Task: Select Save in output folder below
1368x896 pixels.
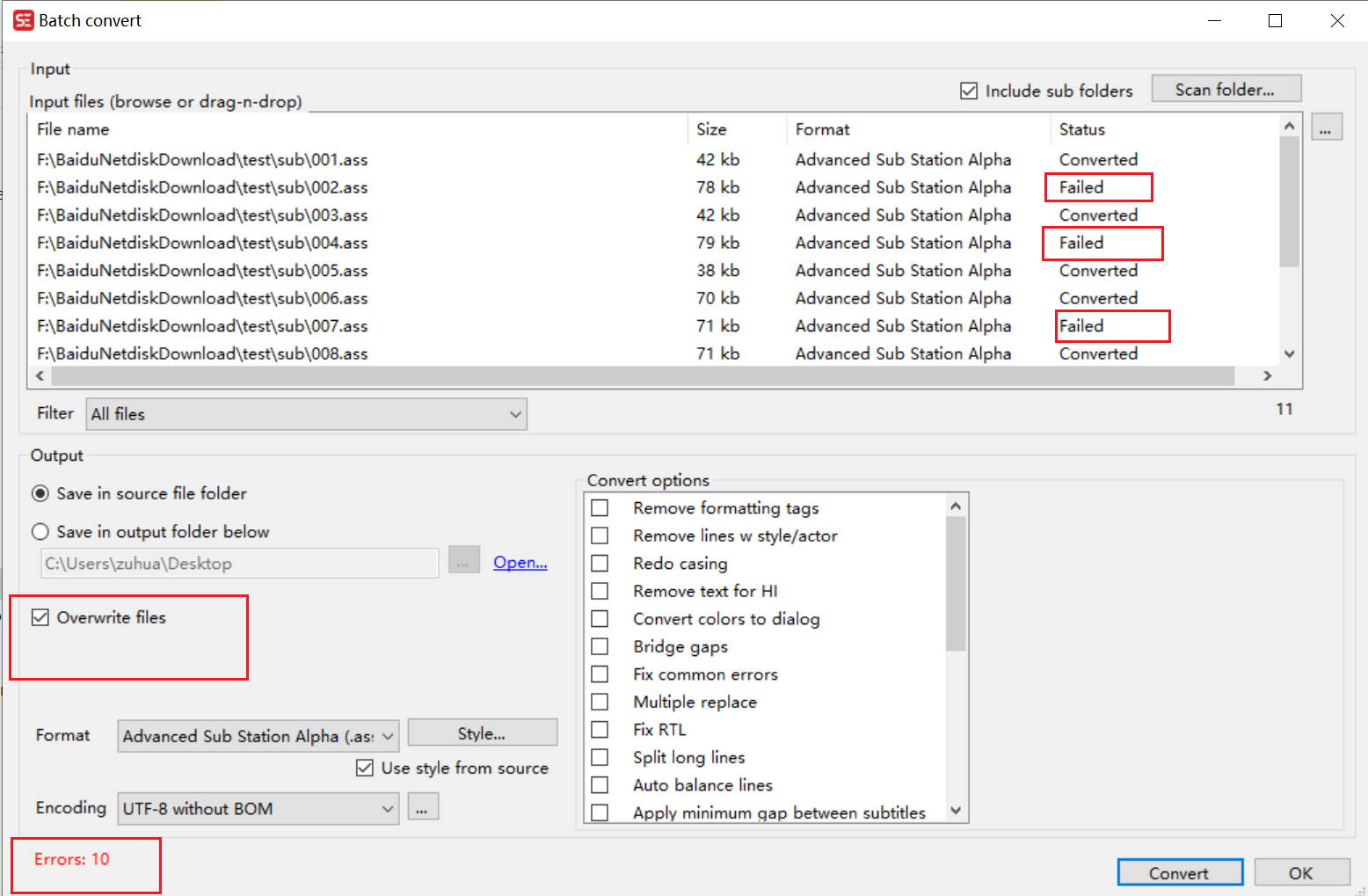Action: [40, 531]
